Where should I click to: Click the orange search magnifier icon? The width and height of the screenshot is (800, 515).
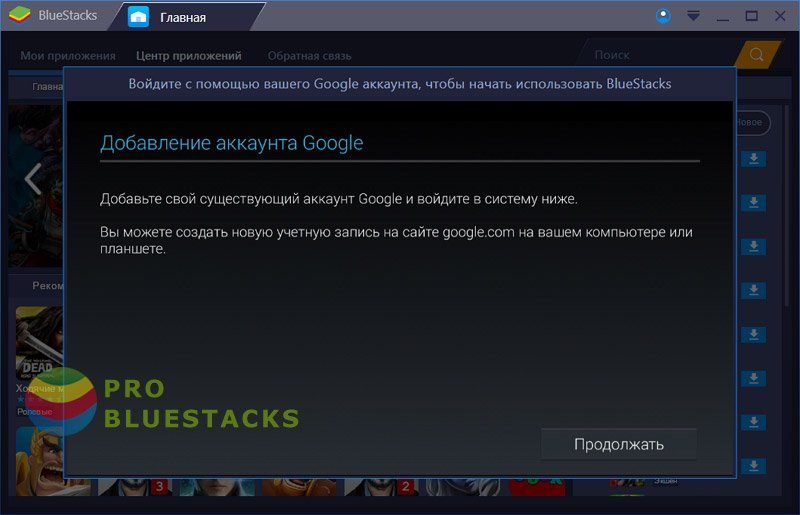756,55
